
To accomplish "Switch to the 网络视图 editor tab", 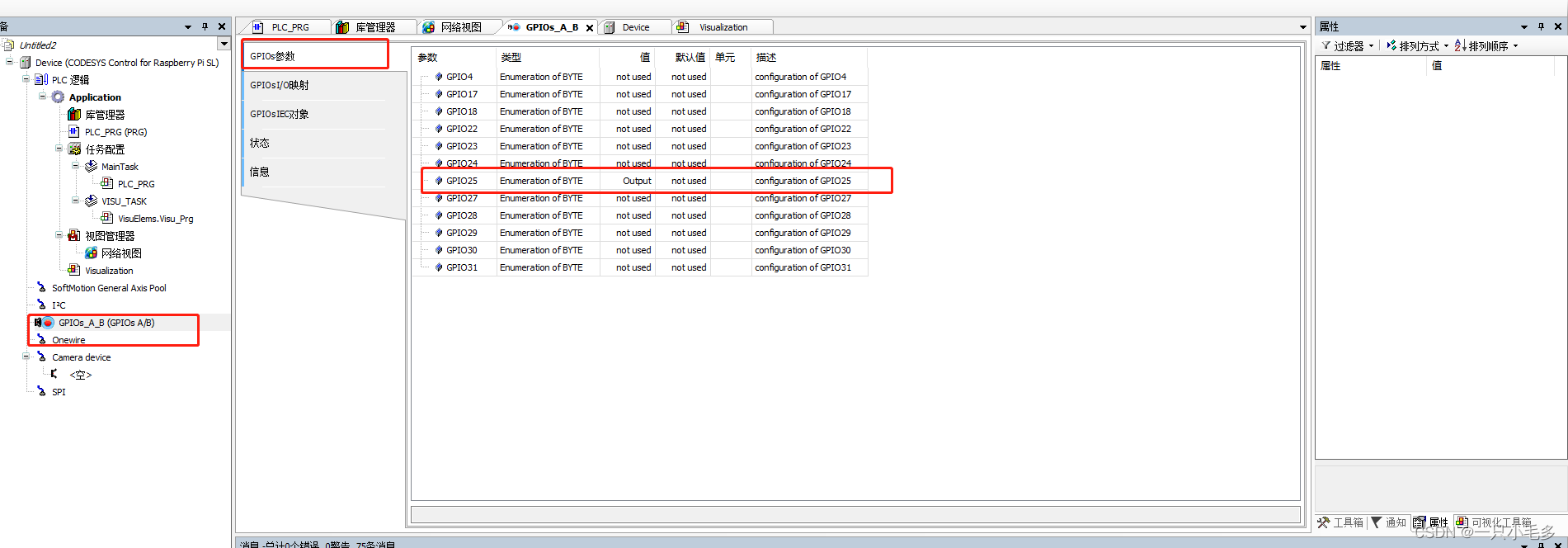I will pos(460,27).
